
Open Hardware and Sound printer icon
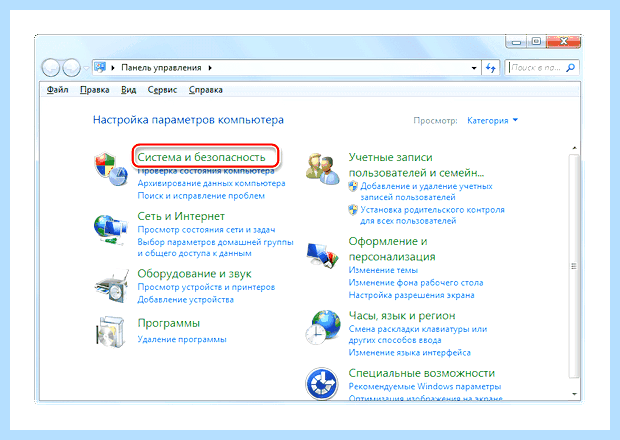pyautogui.click(x=112, y=286)
